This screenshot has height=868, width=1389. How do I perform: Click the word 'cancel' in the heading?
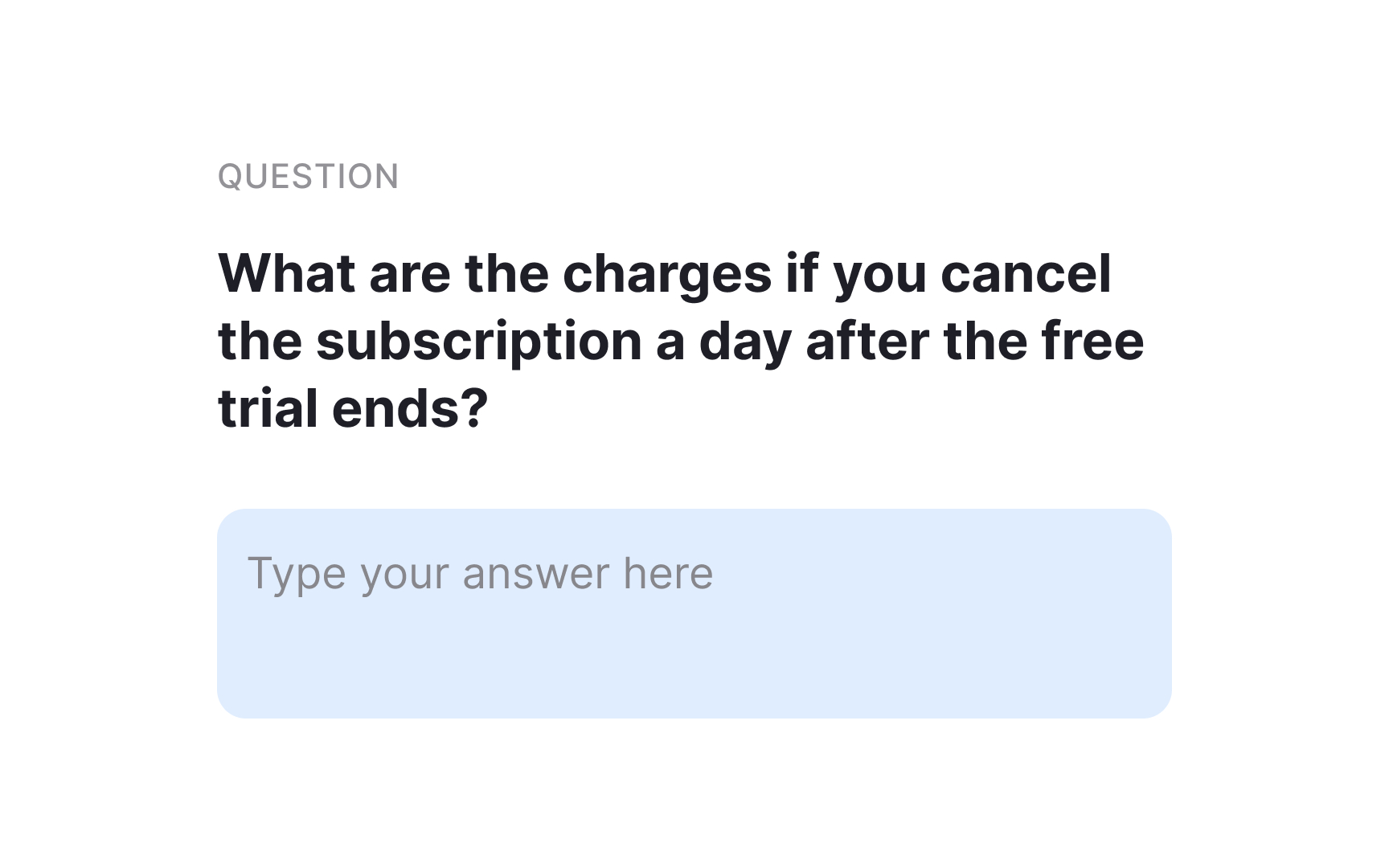point(1026,273)
